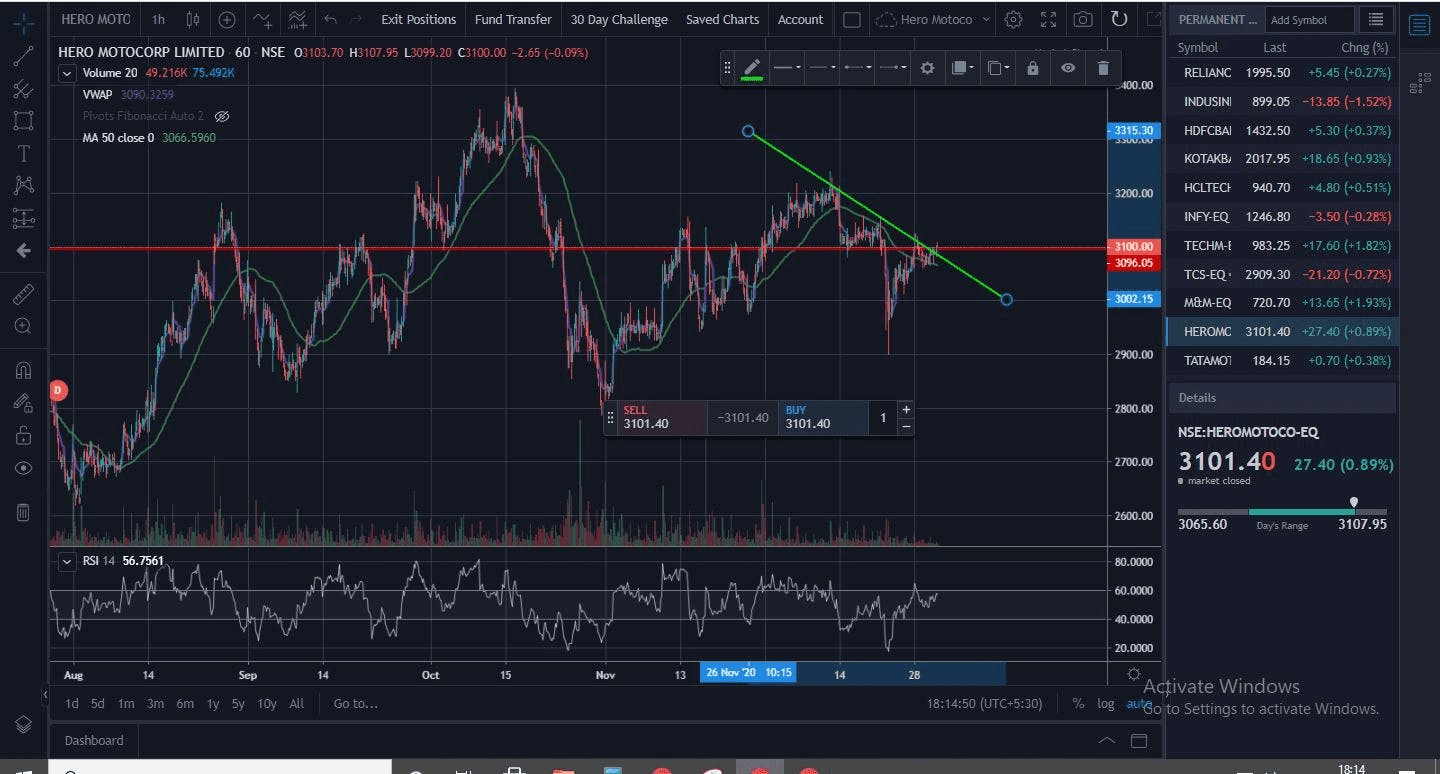Hide the selected trend line with eye icon
1440x774 pixels.
[x=1068, y=68]
